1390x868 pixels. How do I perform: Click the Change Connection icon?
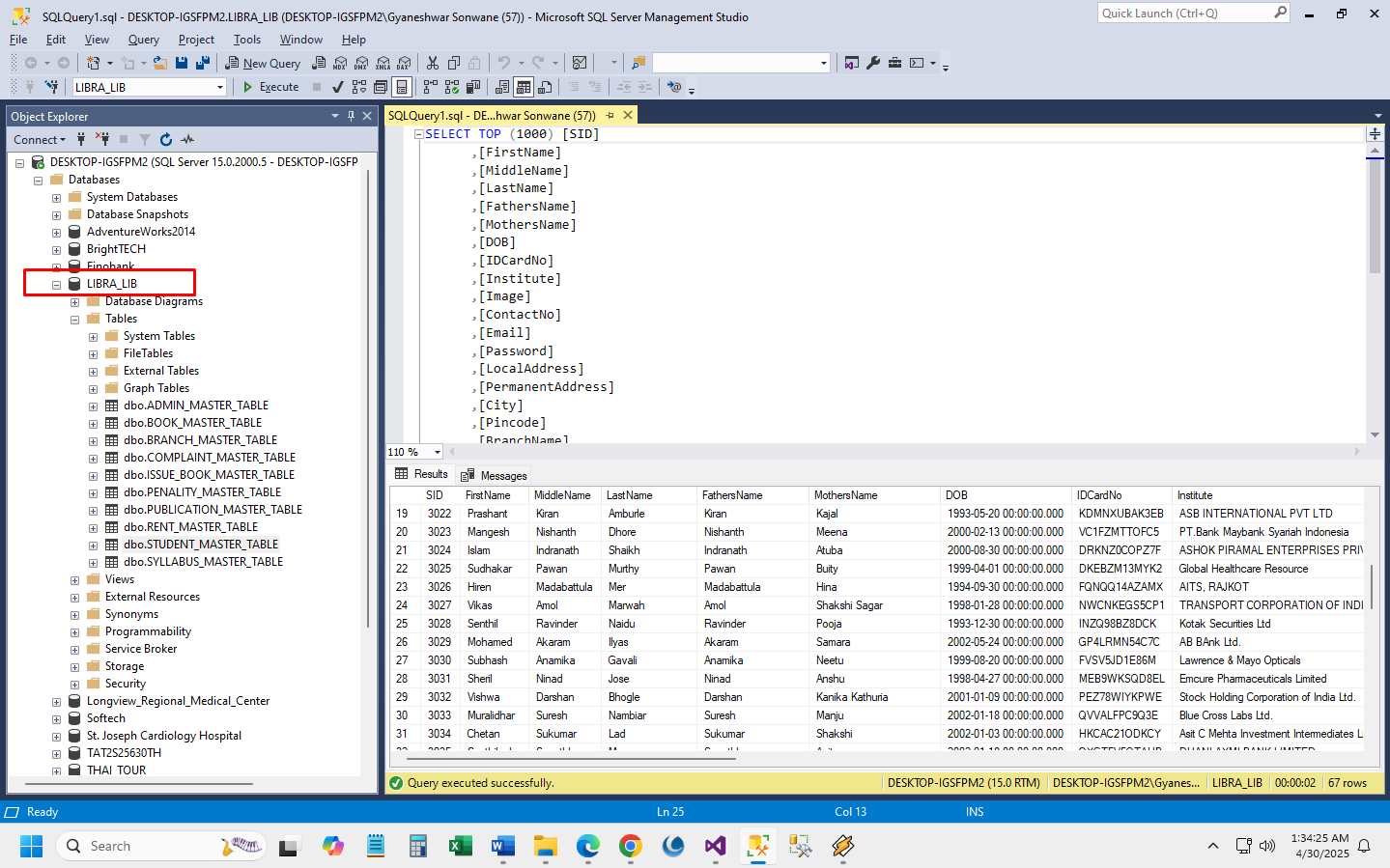51,87
